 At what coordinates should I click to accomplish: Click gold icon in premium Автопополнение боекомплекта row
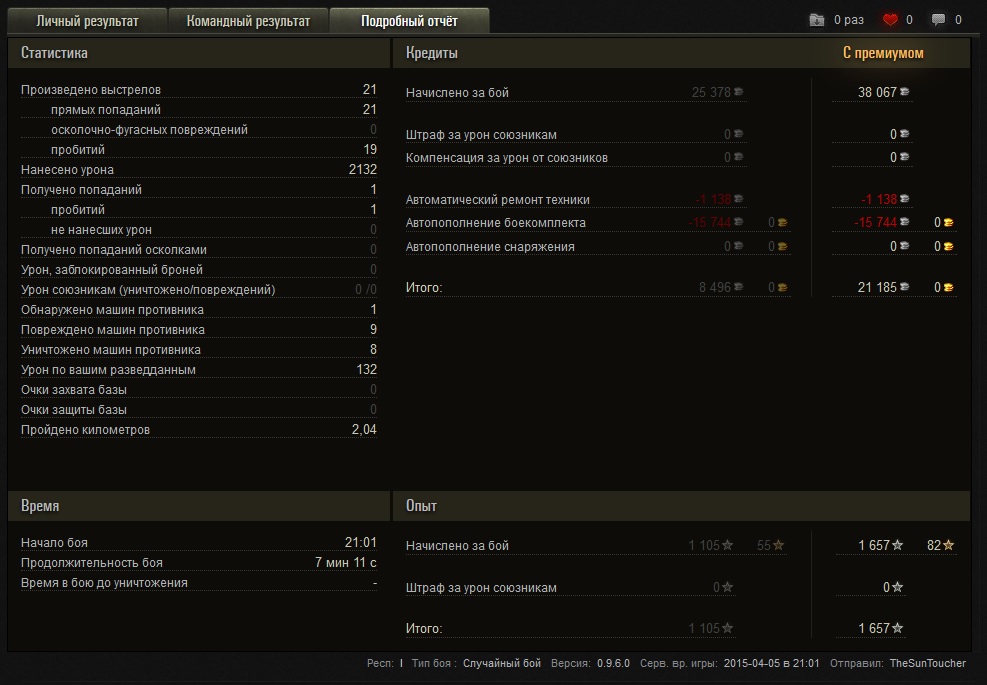tap(949, 222)
